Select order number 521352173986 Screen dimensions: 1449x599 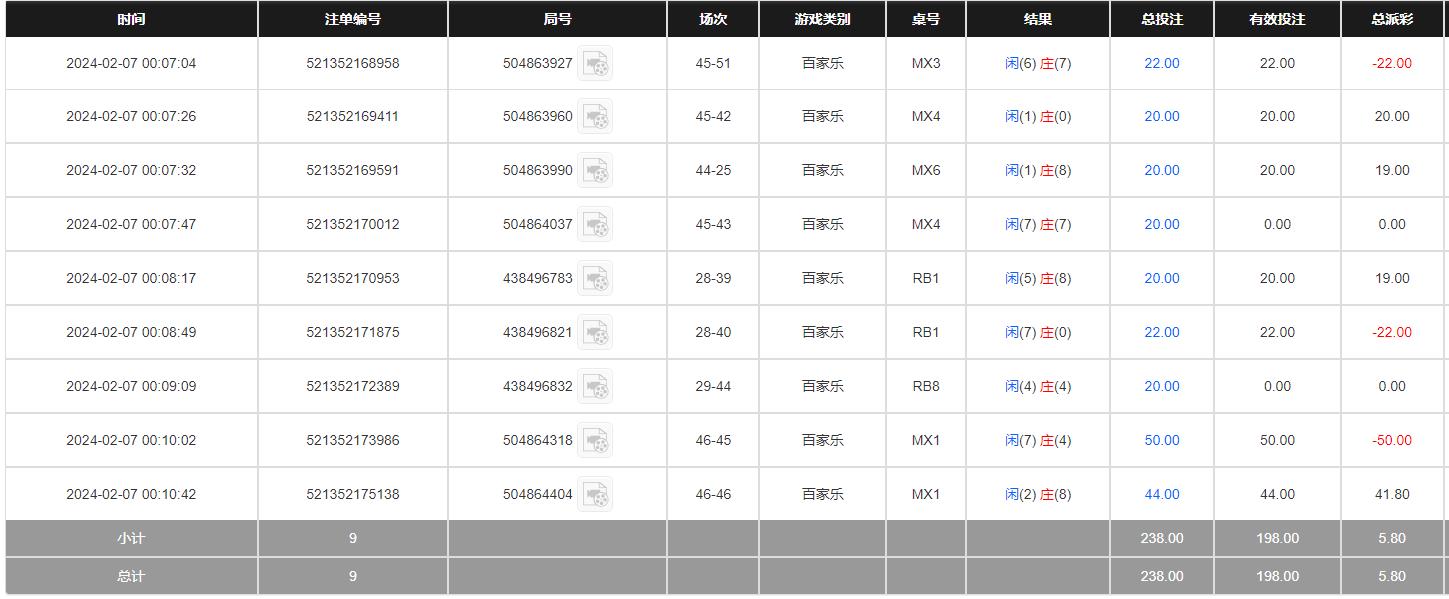click(x=353, y=440)
